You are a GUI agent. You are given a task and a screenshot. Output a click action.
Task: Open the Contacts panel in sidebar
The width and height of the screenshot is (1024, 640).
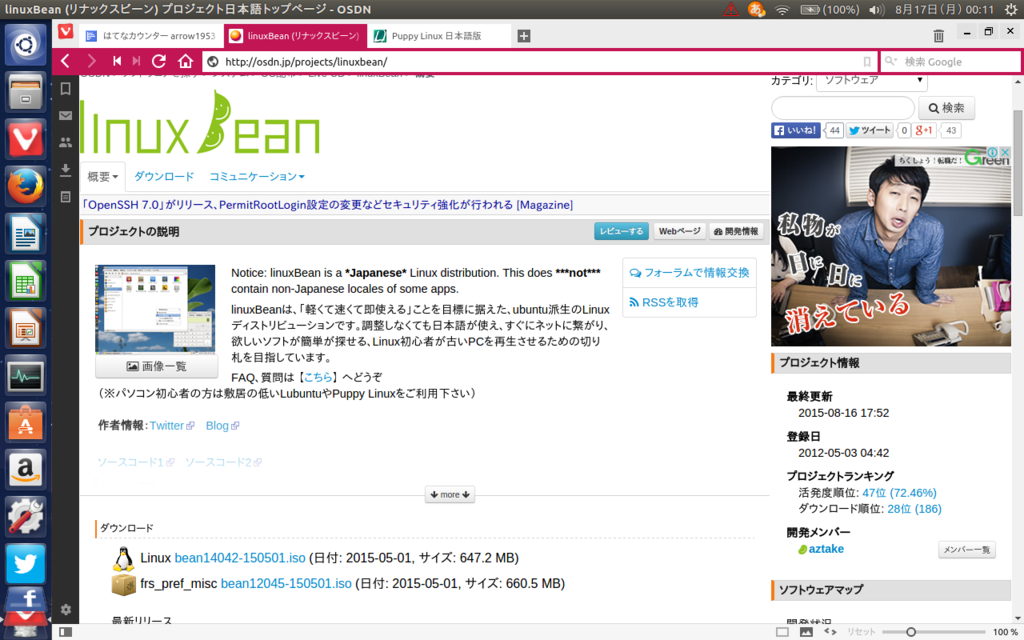(65, 142)
